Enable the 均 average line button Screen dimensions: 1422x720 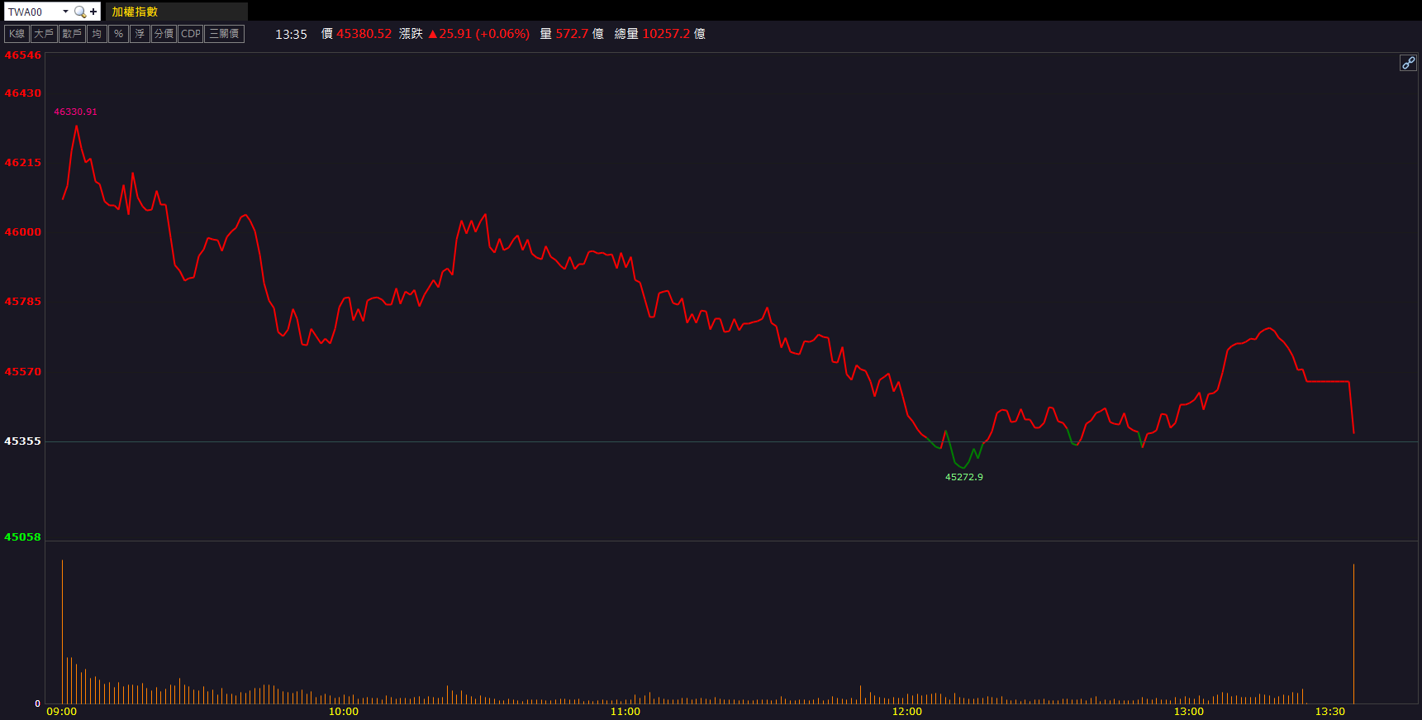click(96, 34)
